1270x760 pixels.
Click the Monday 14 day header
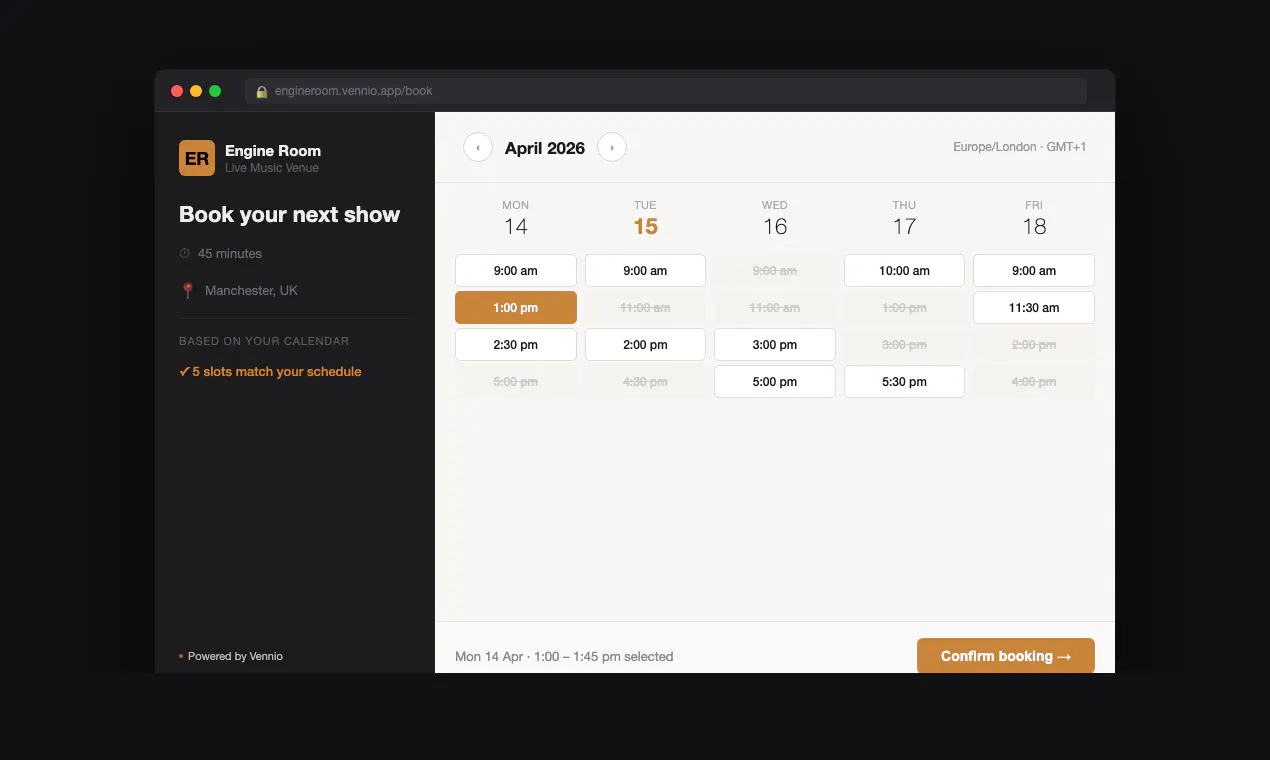coord(516,219)
